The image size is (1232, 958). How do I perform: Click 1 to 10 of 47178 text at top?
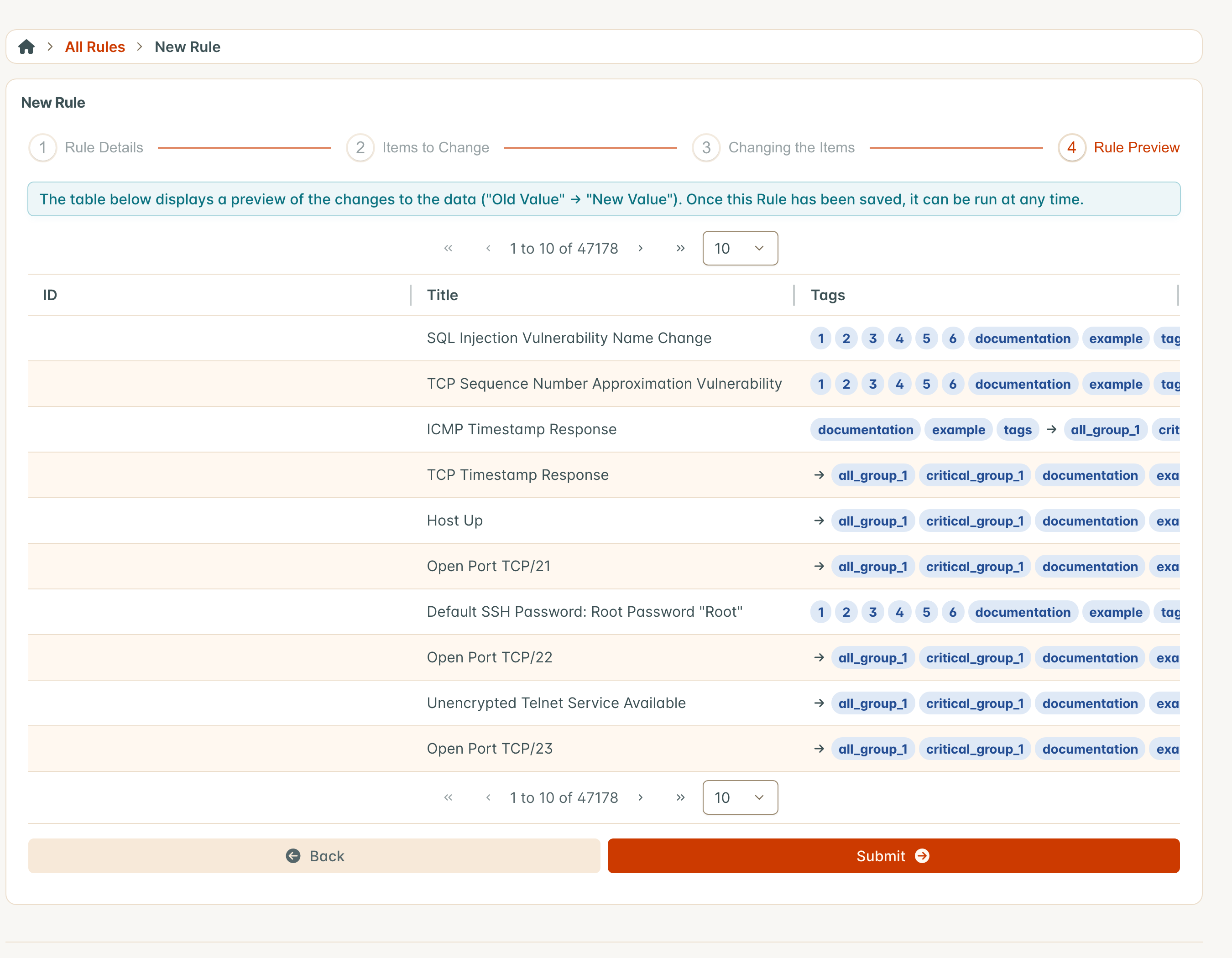564,248
